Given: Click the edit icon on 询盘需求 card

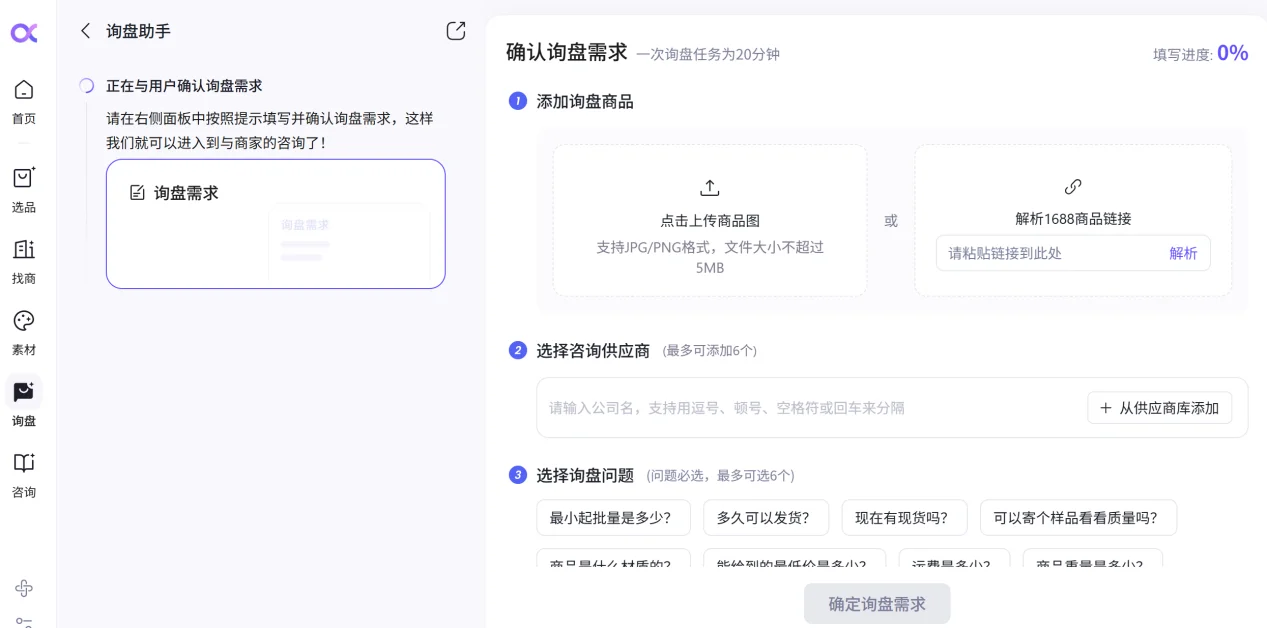Looking at the screenshot, I should tap(138, 192).
